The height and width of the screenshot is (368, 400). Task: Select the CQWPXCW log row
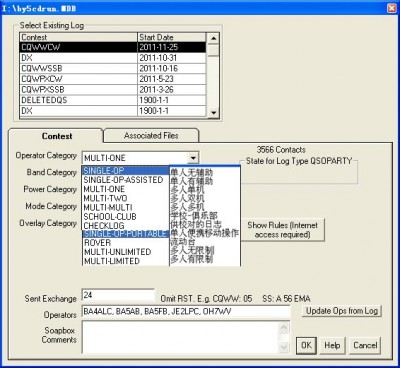tap(113, 79)
